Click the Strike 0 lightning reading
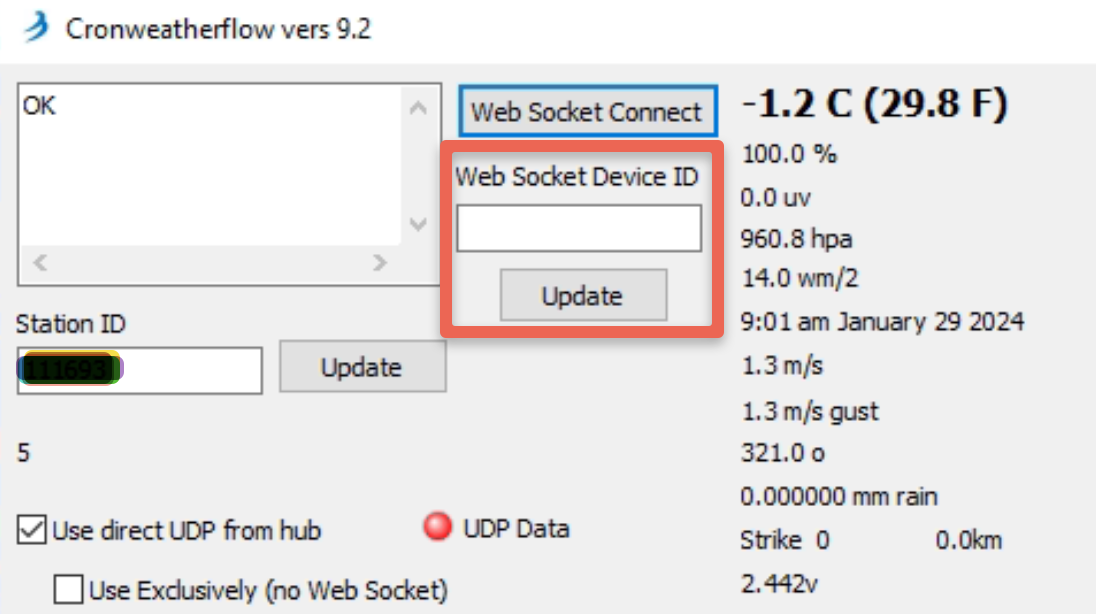1096x614 pixels. (x=785, y=540)
